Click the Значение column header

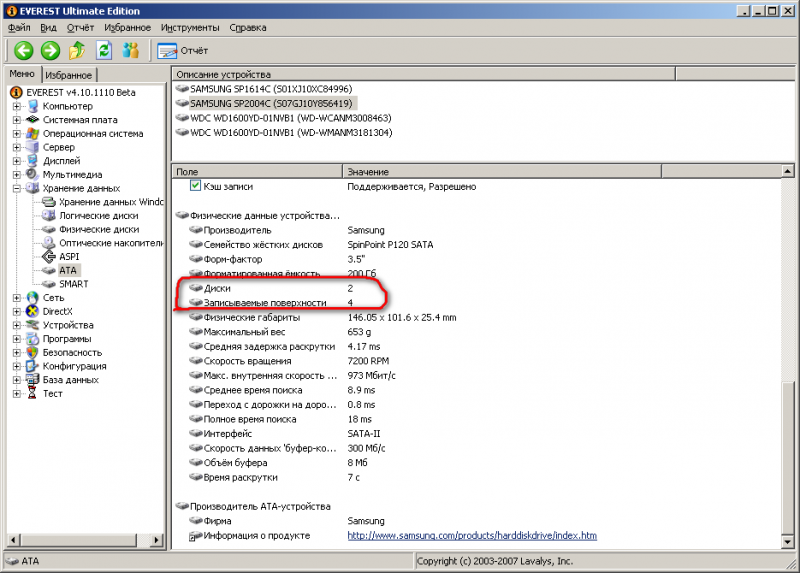click(x=502, y=171)
